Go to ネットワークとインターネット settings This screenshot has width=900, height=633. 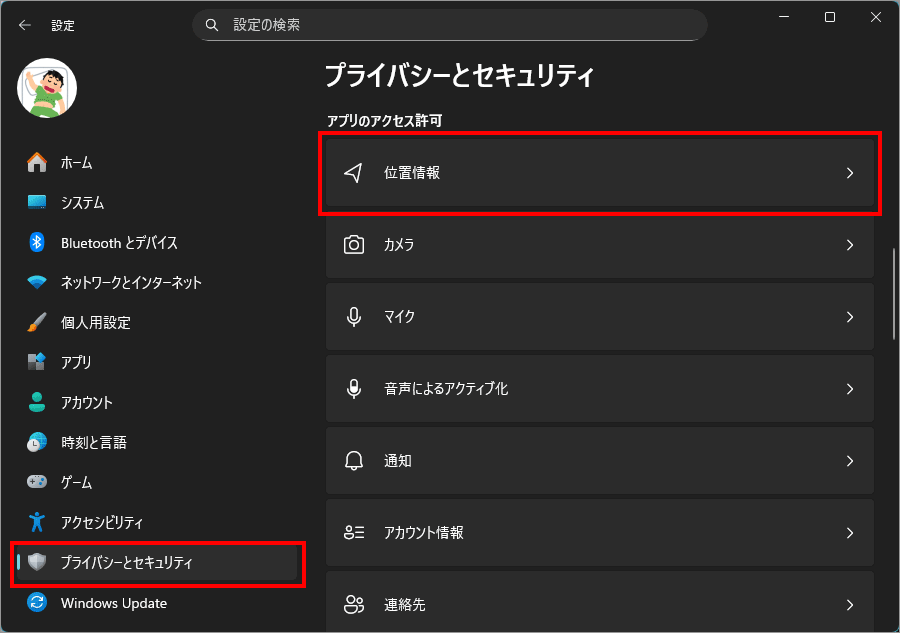coord(130,283)
